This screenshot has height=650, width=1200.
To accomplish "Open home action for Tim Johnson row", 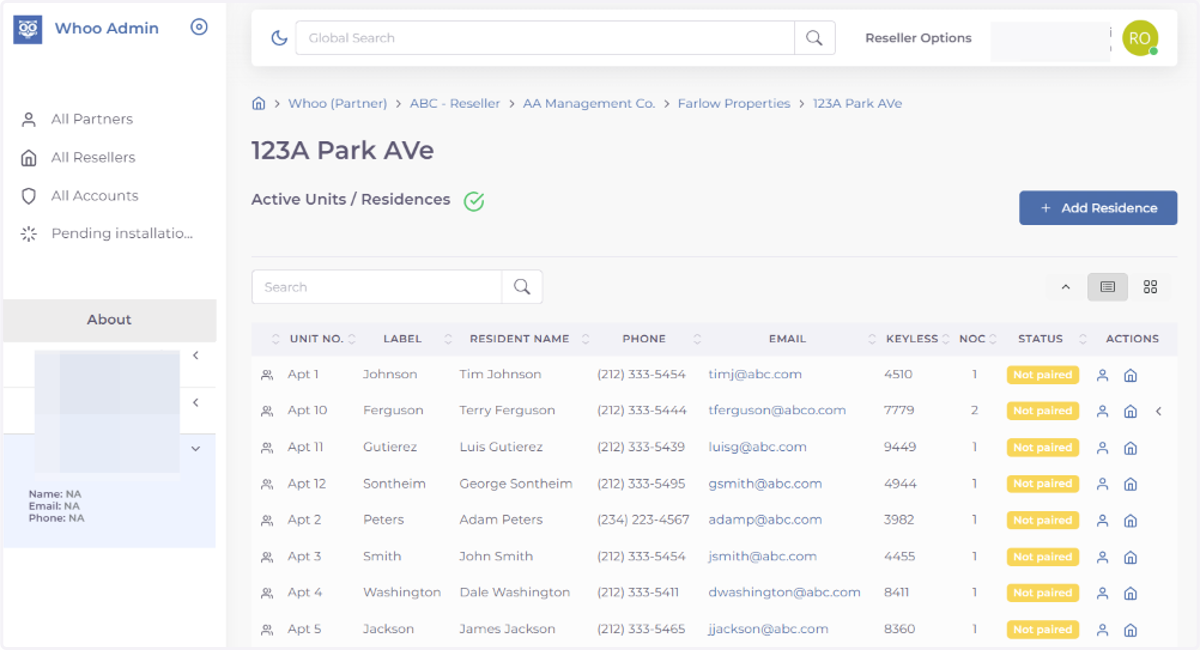I will 1131,375.
